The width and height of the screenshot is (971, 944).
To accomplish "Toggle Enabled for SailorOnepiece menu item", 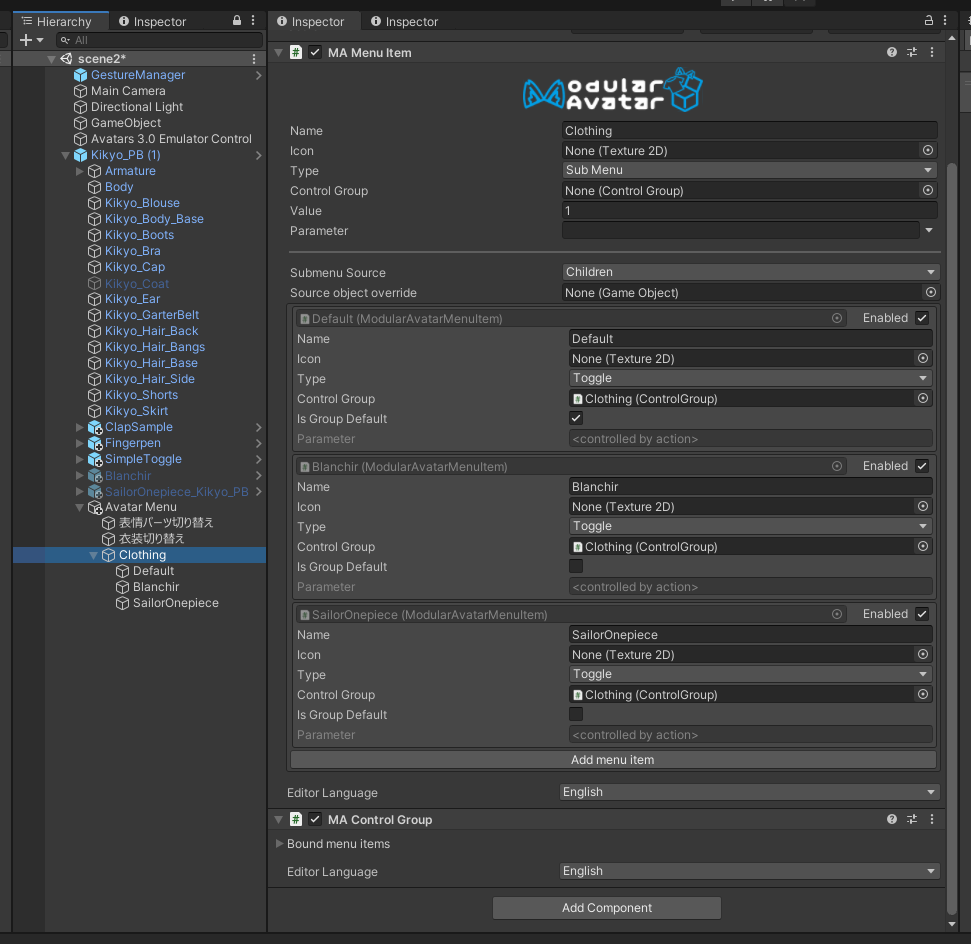I will [922, 614].
